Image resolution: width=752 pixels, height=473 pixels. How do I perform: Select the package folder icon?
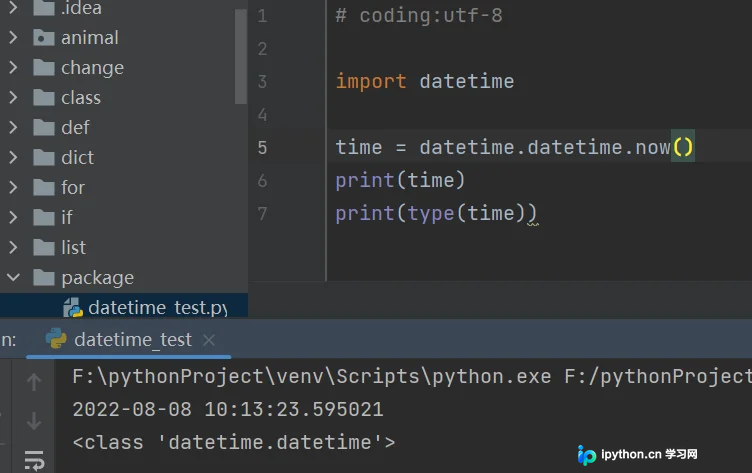44,277
